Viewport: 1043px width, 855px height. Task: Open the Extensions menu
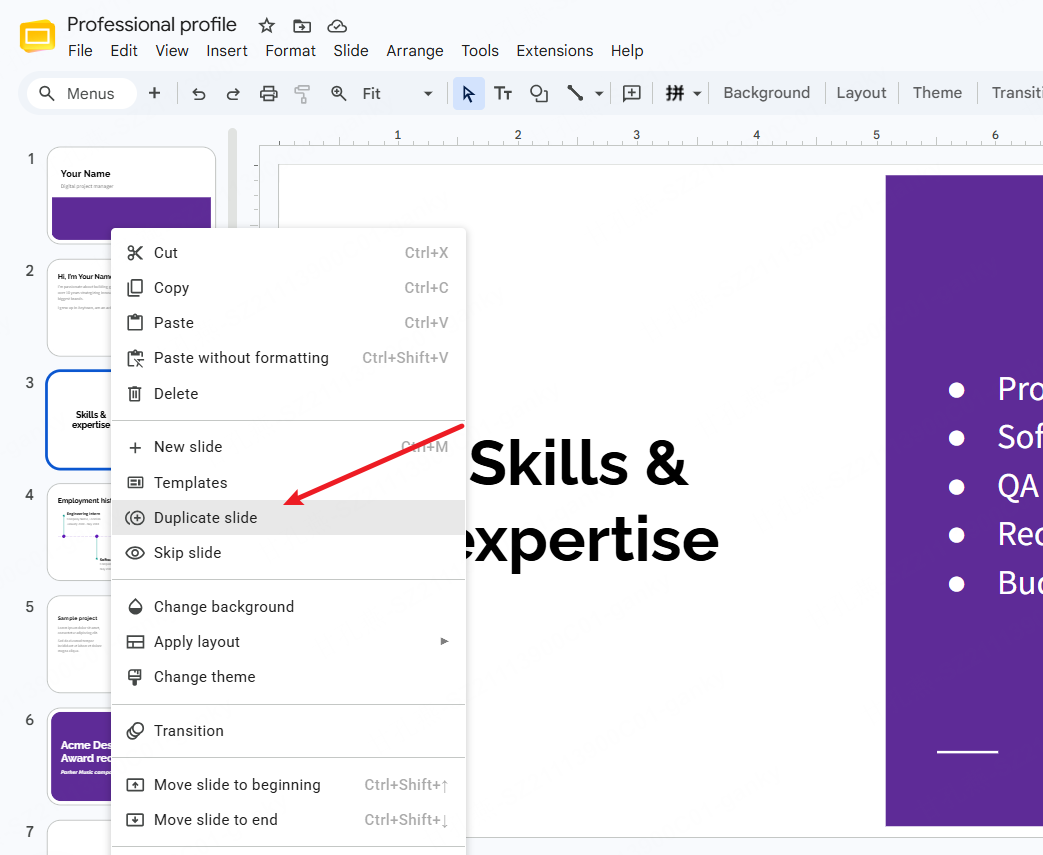coord(555,51)
